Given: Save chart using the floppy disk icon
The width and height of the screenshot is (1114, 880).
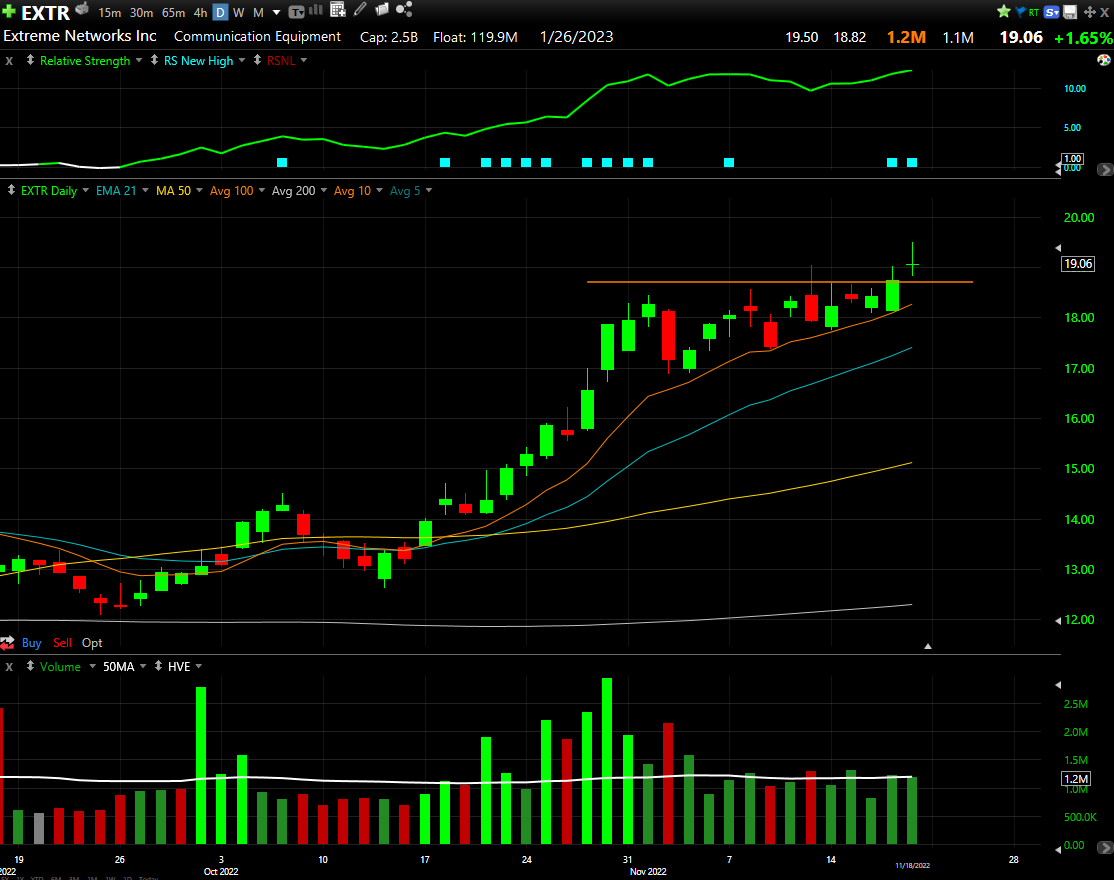Looking at the screenshot, I should (x=1070, y=12).
